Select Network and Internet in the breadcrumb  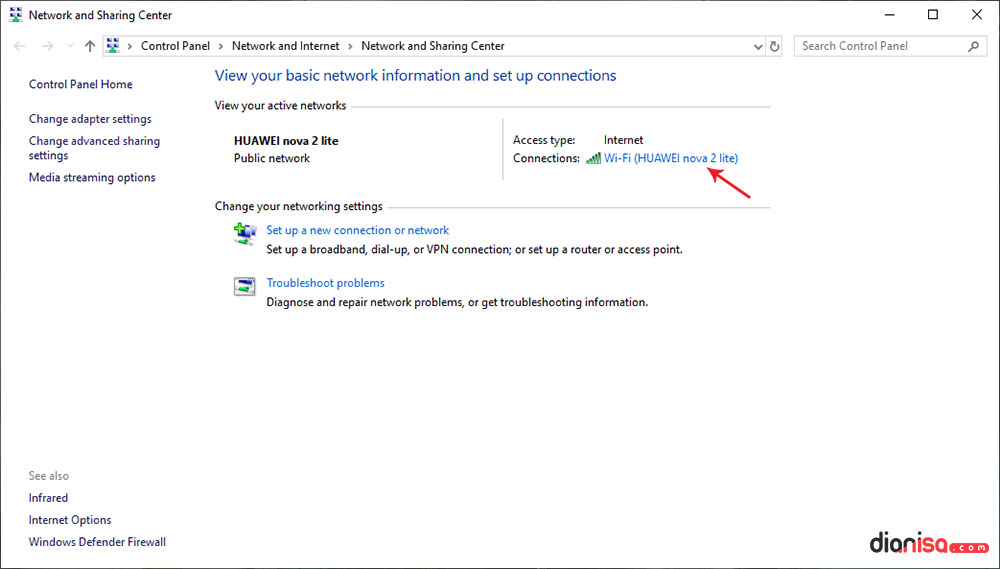pos(285,46)
